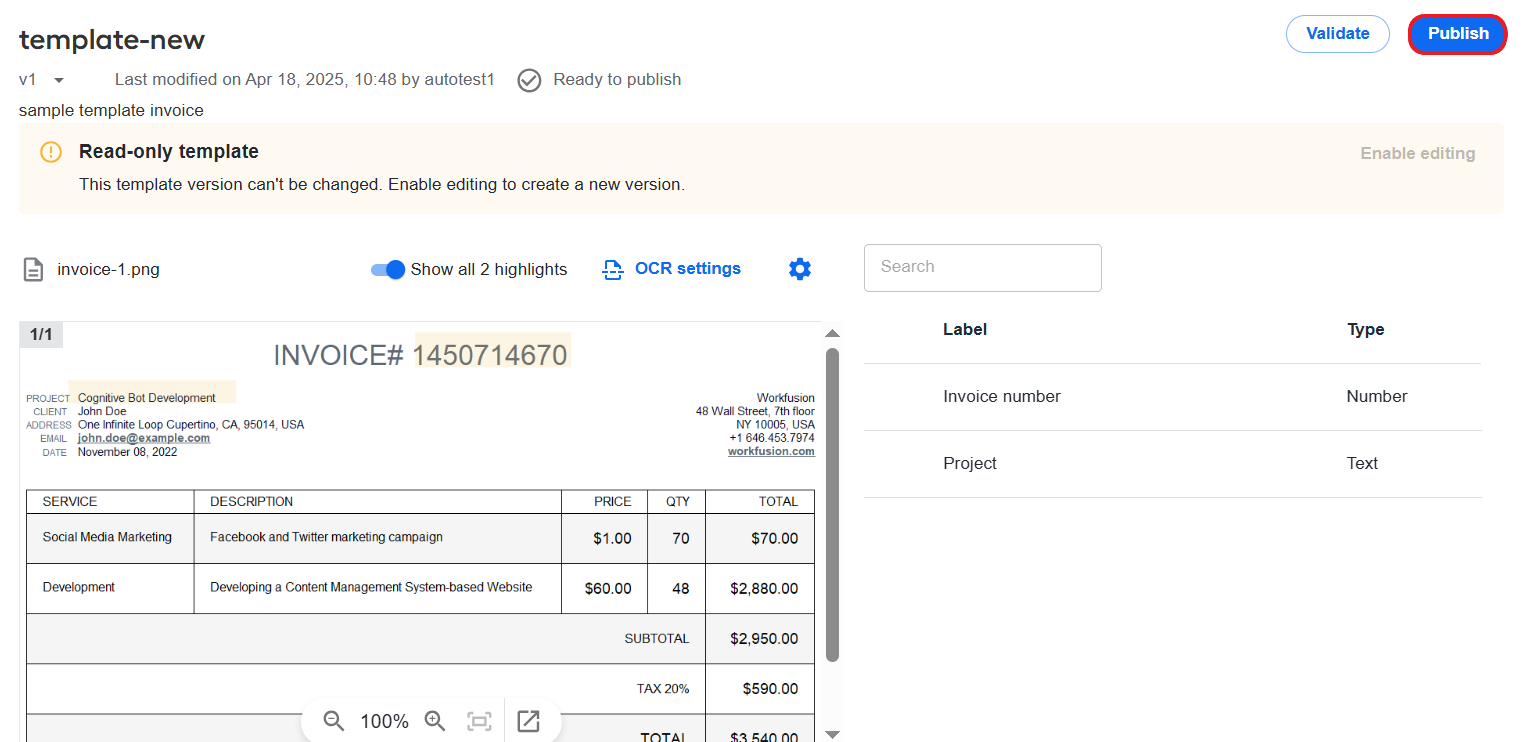Click the sample template invoice description
The image size is (1526, 742).
(111, 111)
